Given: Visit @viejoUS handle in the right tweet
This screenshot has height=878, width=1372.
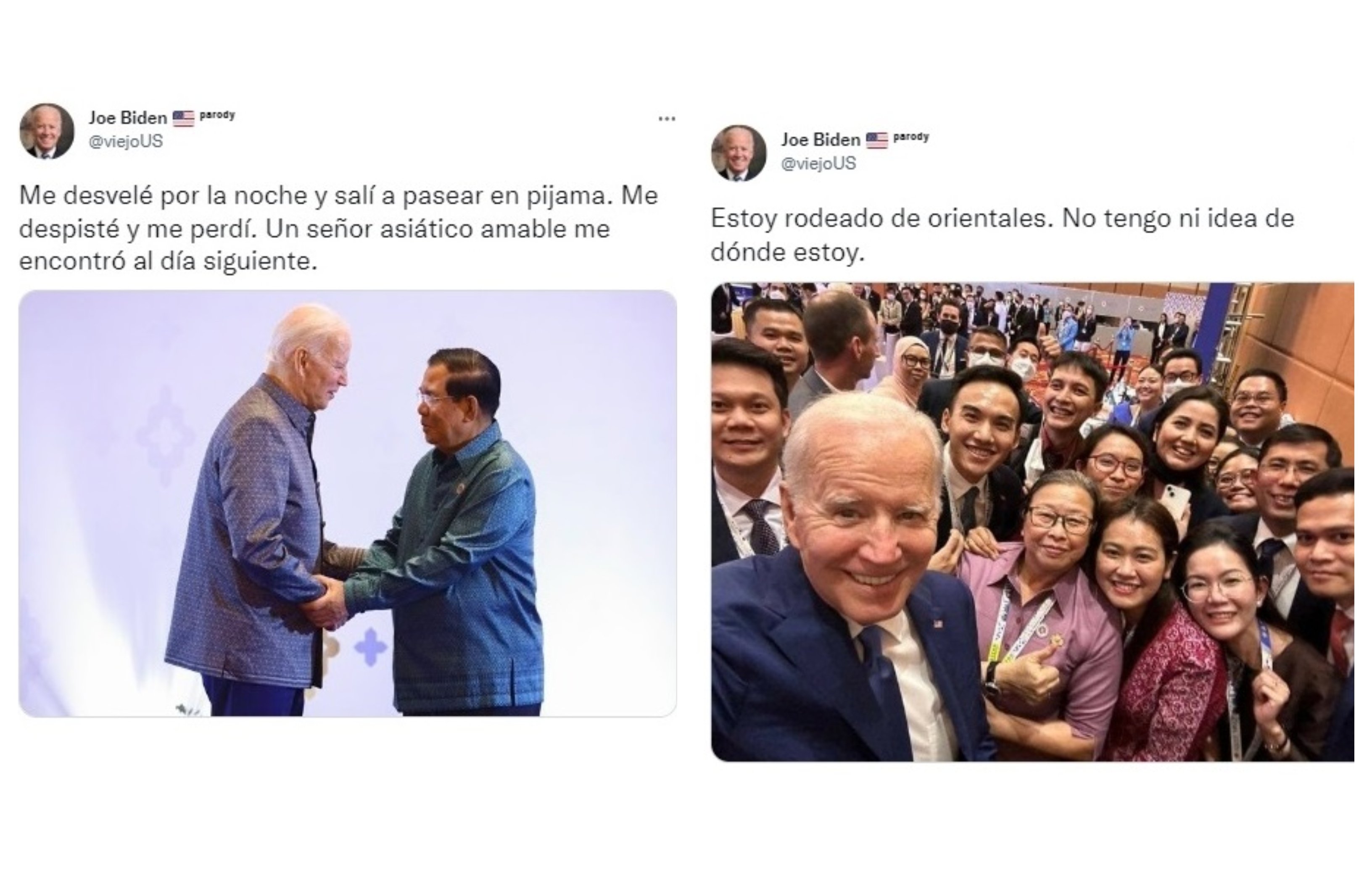Looking at the screenshot, I should (818, 163).
